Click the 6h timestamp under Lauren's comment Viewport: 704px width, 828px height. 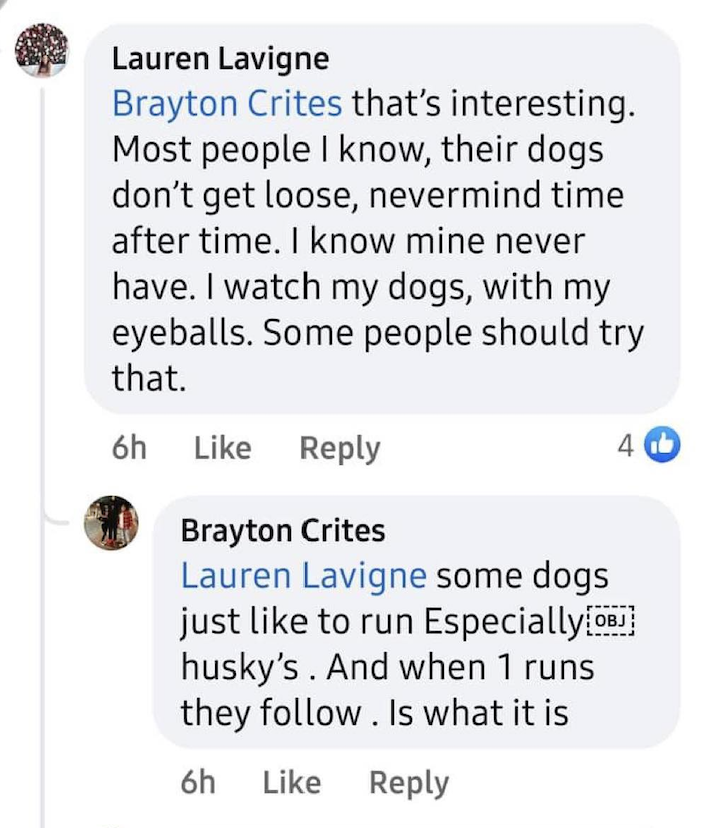click(129, 448)
